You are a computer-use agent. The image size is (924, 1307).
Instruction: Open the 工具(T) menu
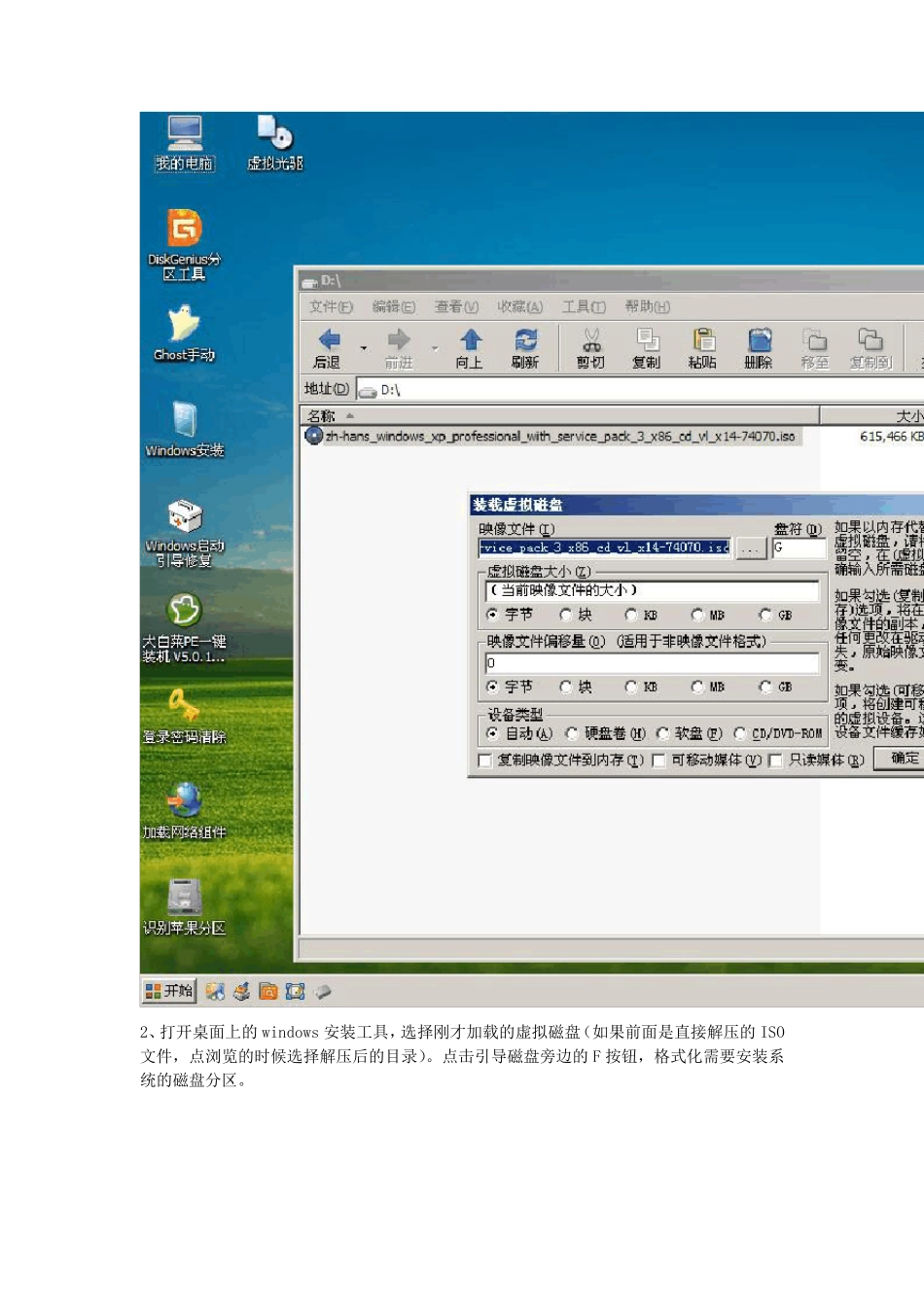584,306
